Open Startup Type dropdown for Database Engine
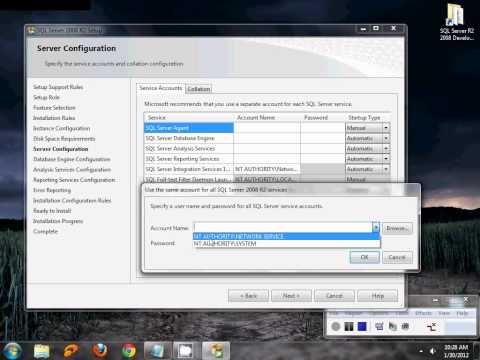 coord(386,138)
